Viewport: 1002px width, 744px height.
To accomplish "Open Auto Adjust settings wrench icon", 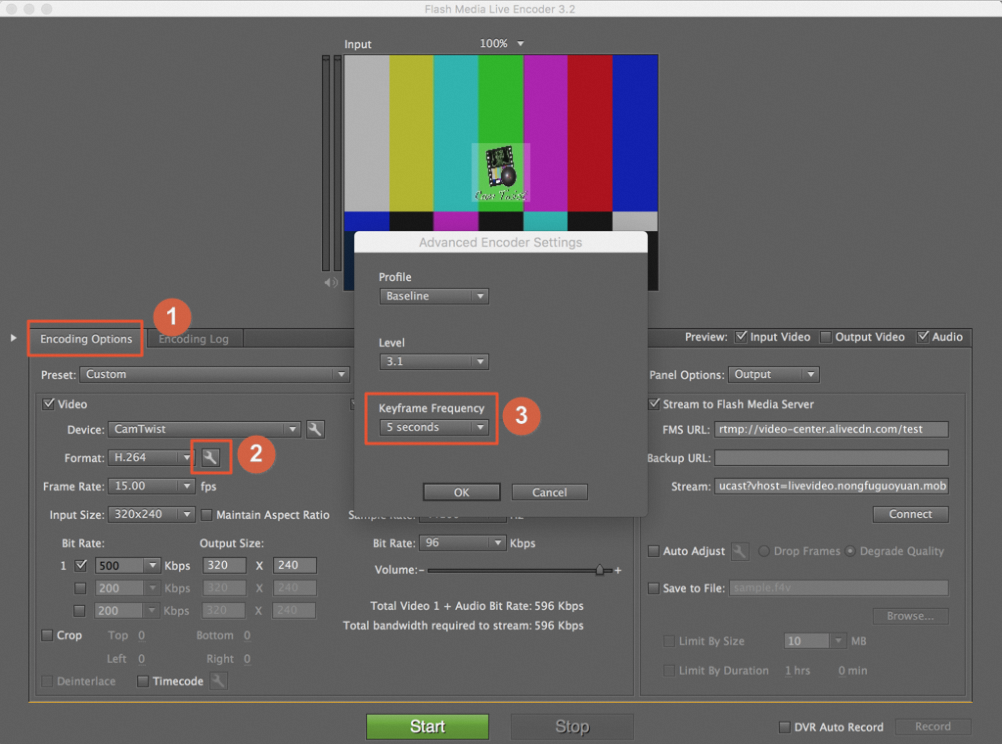I will click(x=740, y=551).
